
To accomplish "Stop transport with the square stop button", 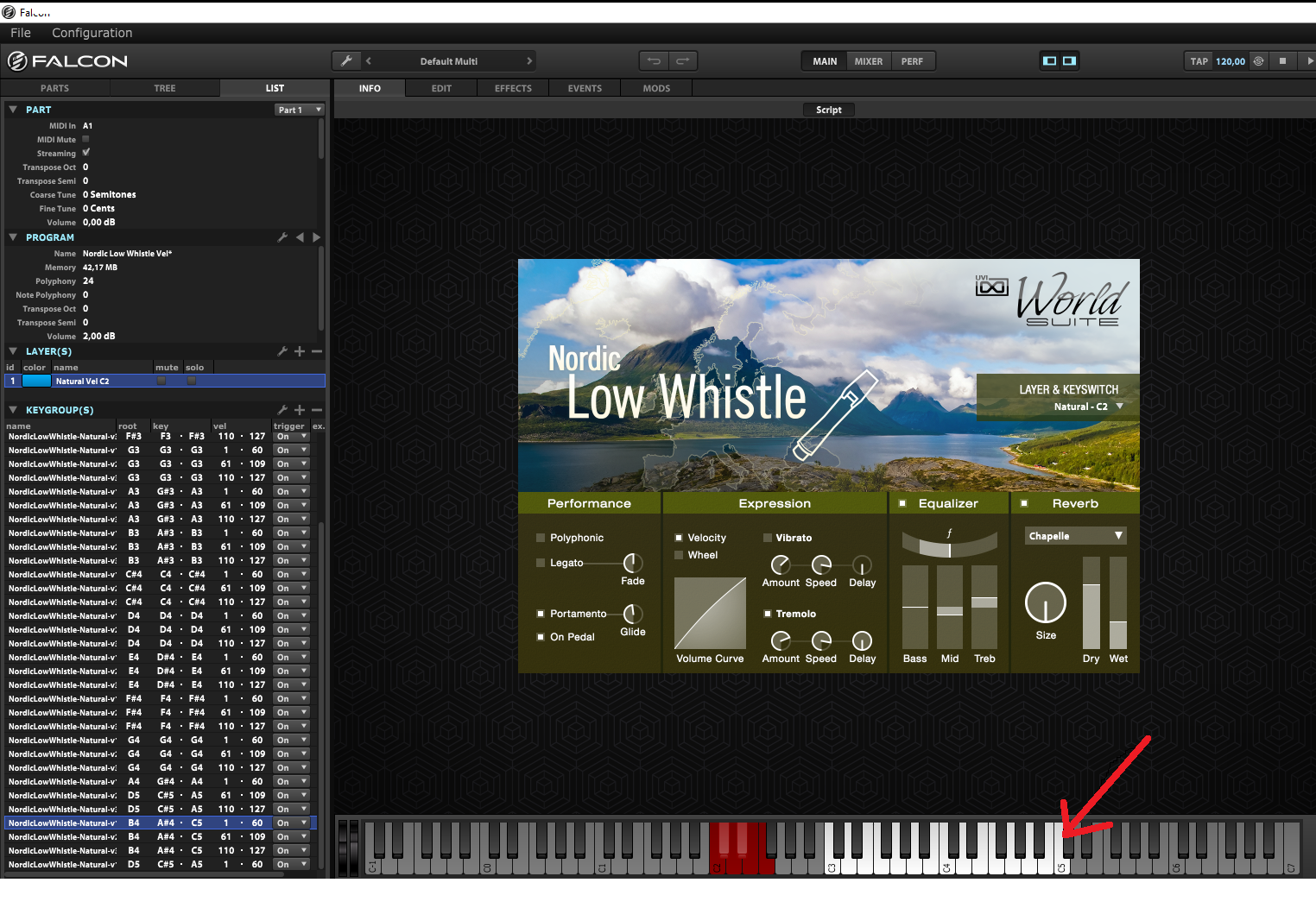I will (x=1282, y=61).
